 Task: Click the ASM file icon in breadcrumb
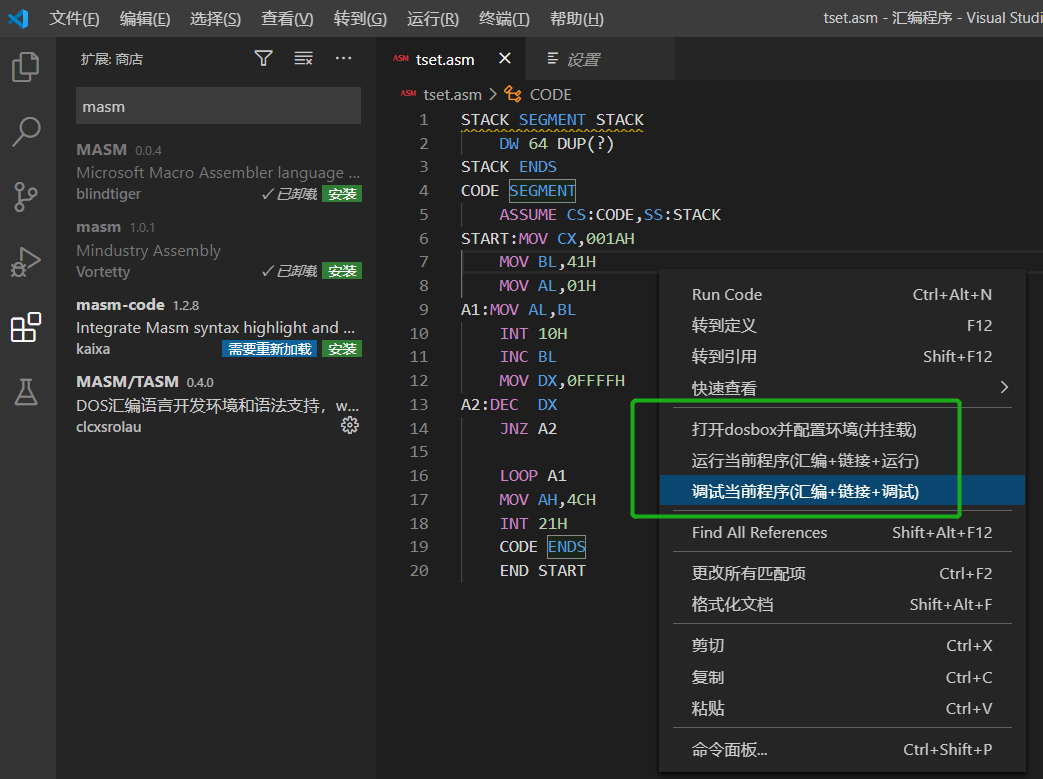(408, 94)
